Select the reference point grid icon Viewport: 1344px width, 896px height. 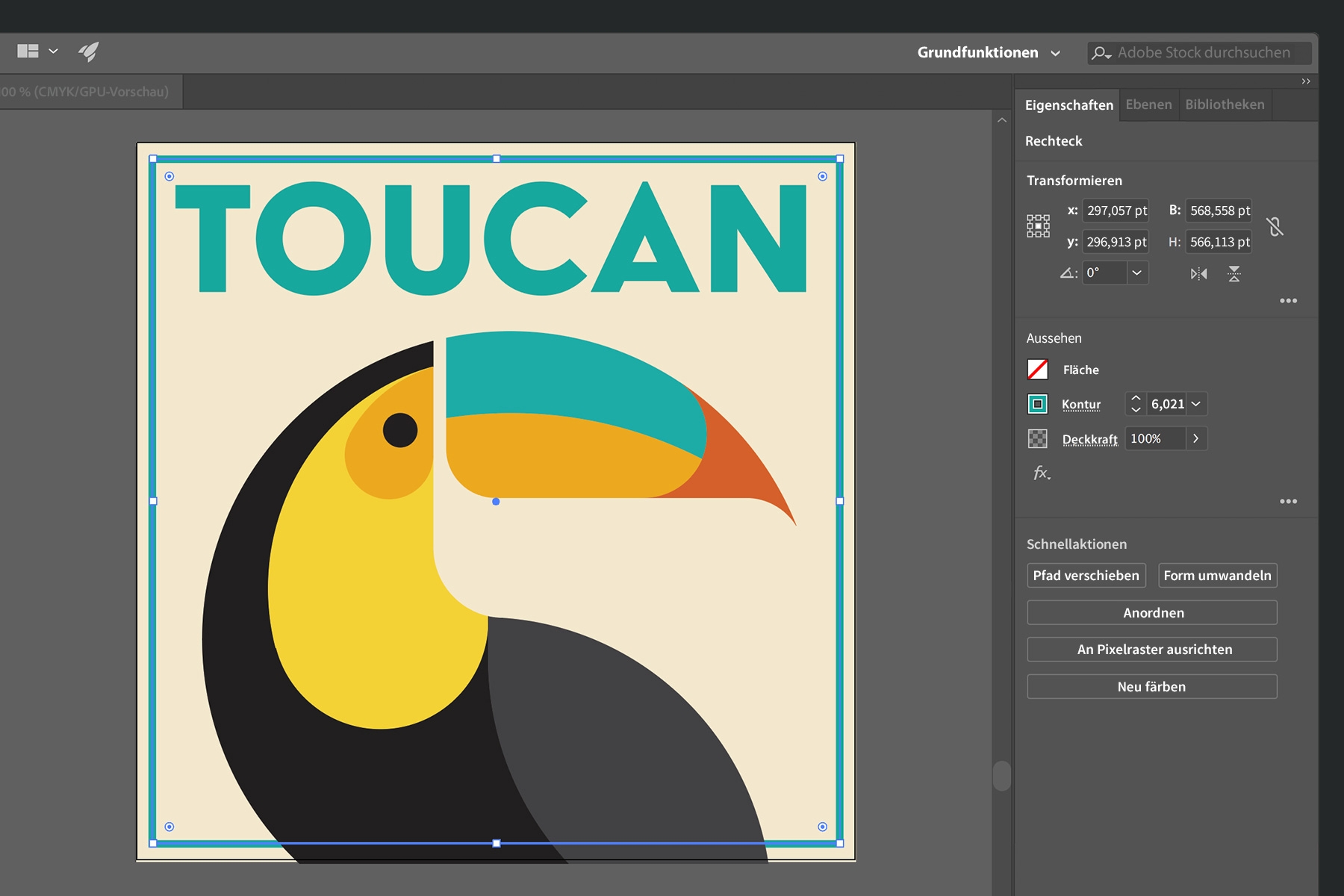(x=1038, y=226)
